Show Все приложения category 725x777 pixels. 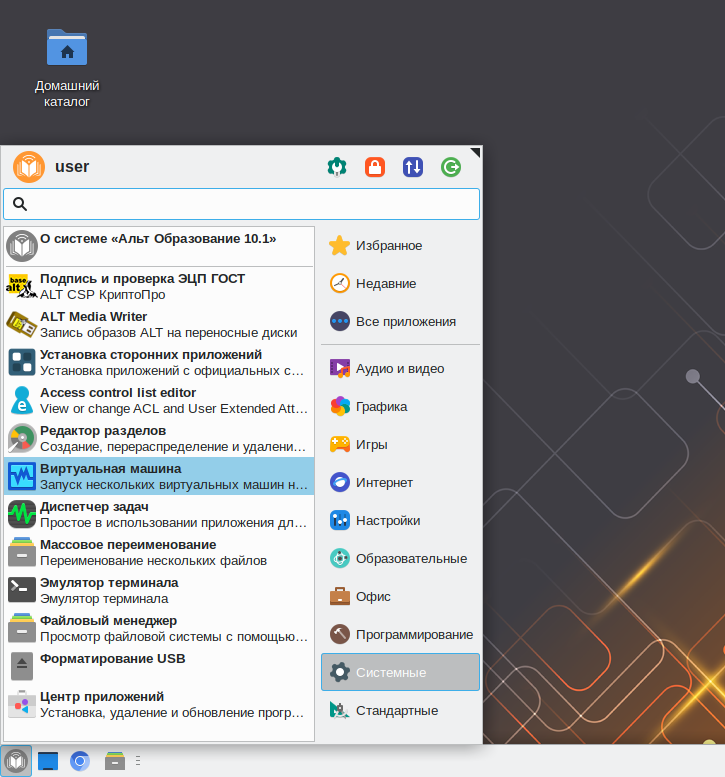(400, 322)
